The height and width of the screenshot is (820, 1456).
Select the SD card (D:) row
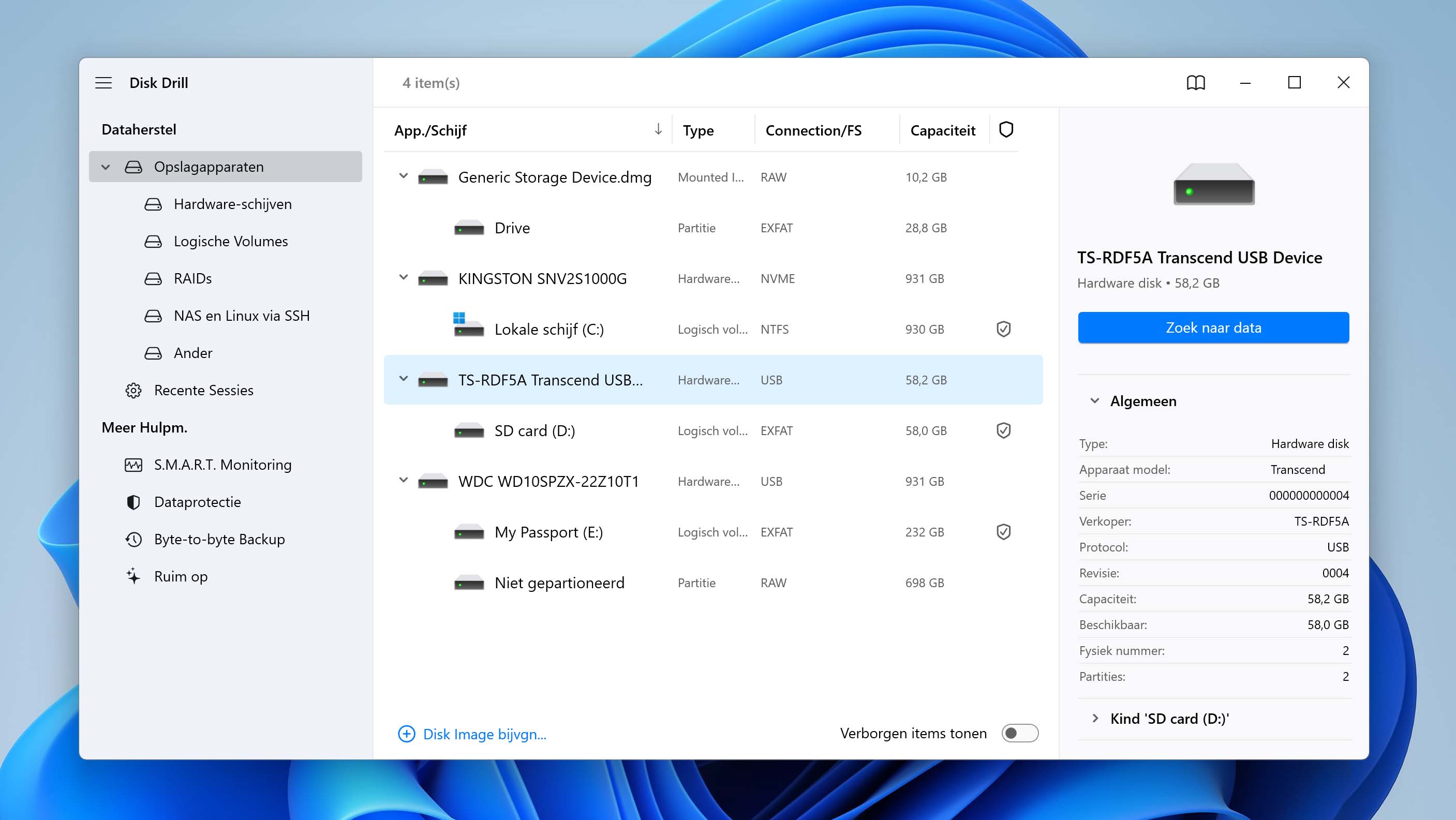[x=714, y=430]
